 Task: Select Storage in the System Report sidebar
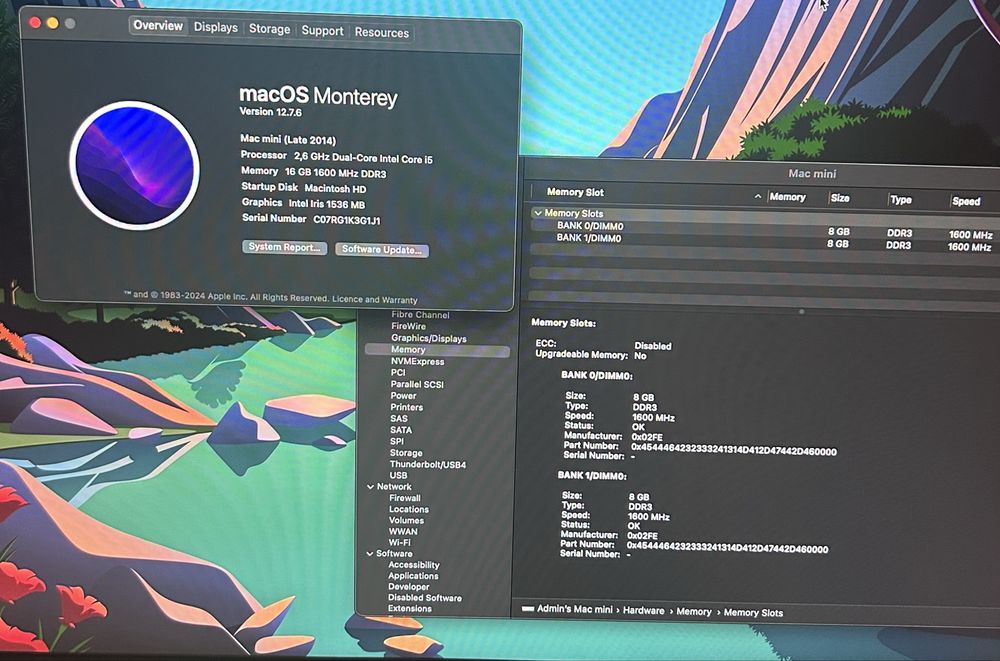pyautogui.click(x=406, y=453)
